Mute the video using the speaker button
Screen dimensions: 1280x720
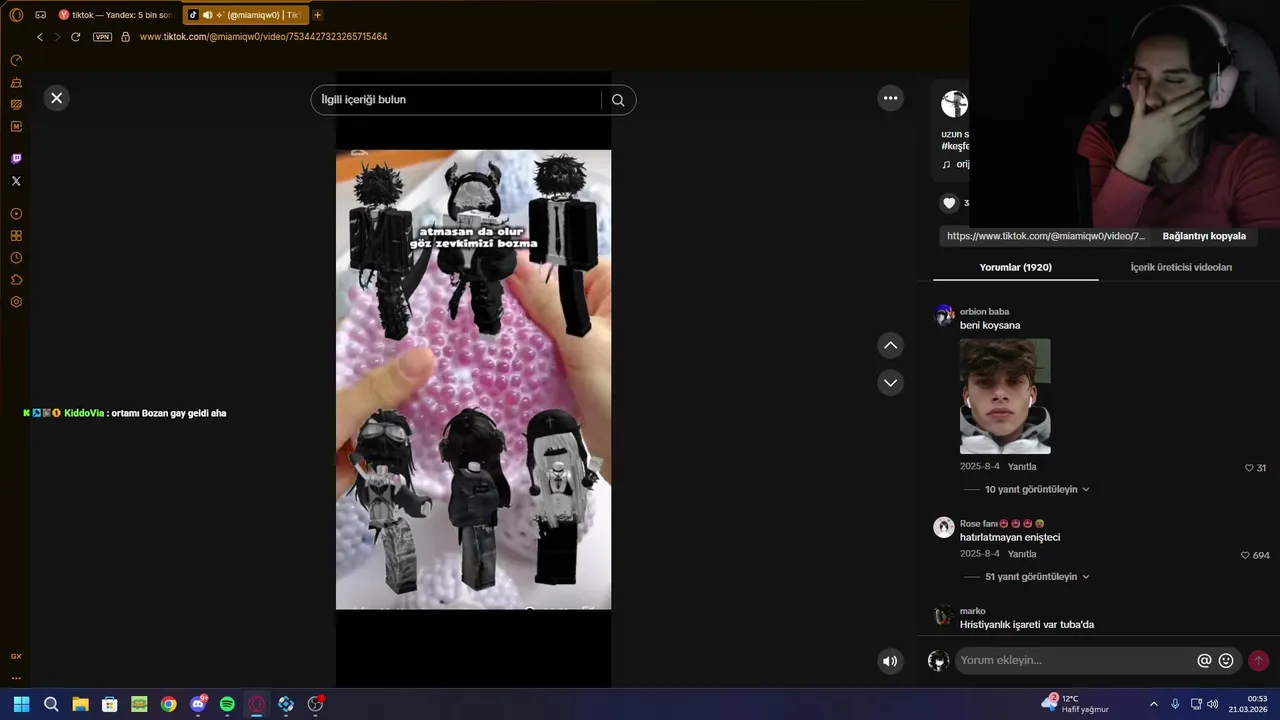pos(889,661)
